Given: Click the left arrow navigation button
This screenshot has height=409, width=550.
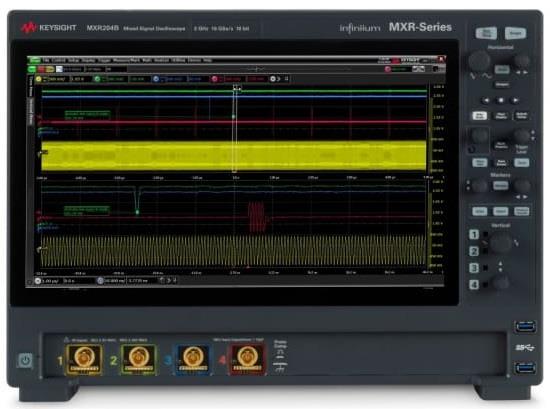Looking at the screenshot, I should click(486, 100).
